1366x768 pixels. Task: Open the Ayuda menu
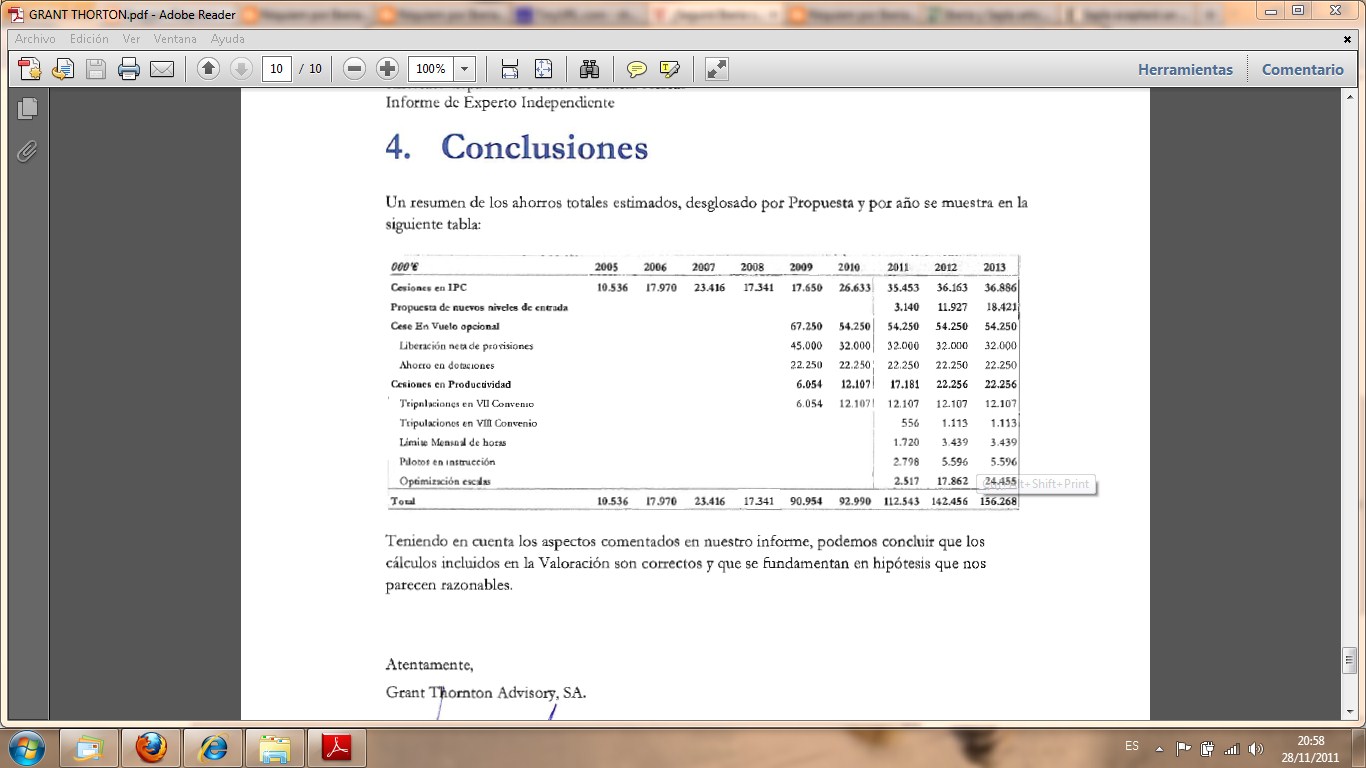pos(228,39)
